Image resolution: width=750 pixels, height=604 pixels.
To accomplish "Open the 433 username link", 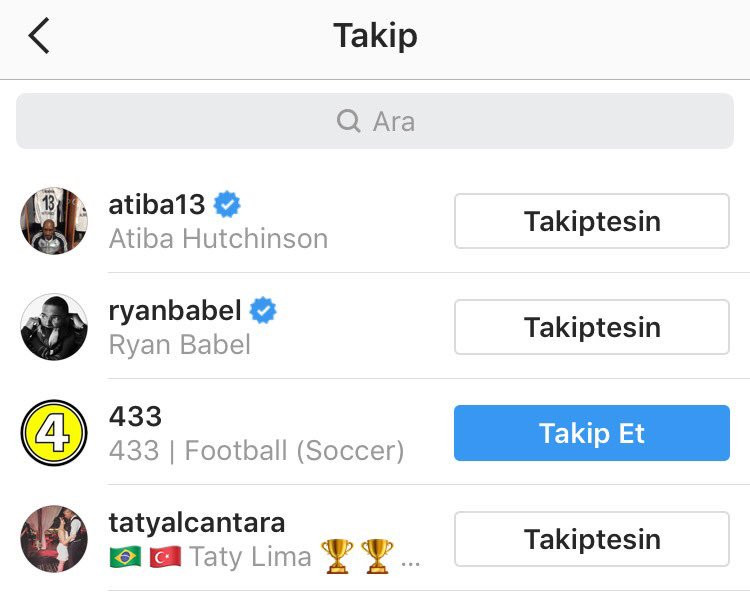I will point(135,417).
